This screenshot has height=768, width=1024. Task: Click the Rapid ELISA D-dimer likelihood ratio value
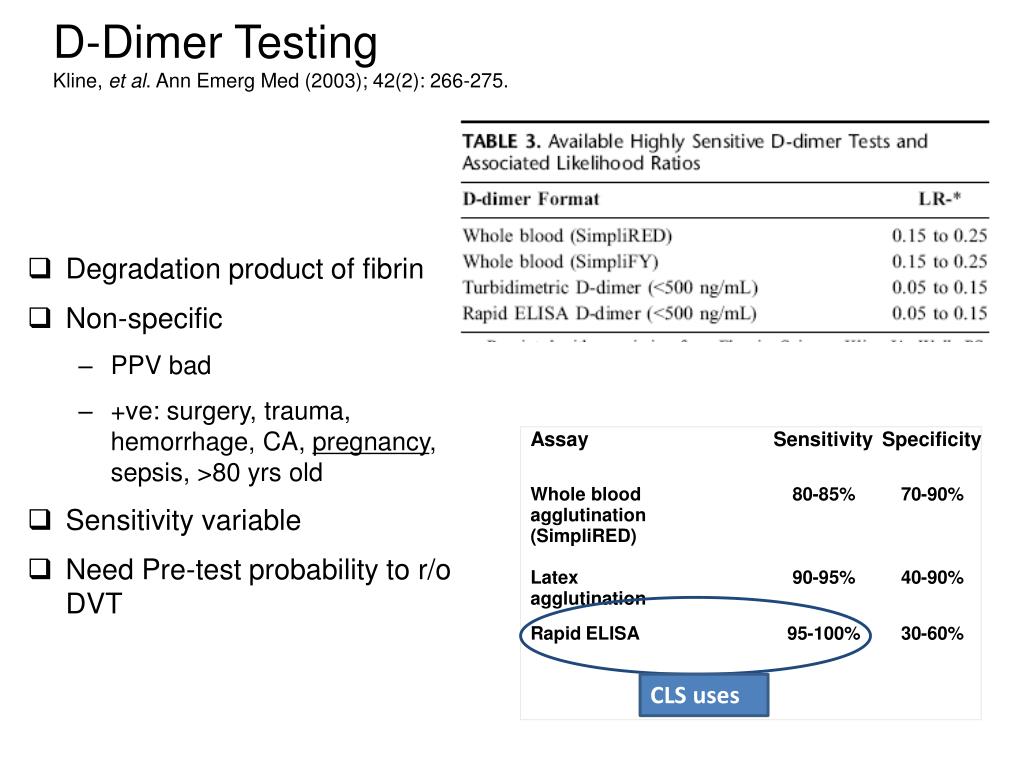[939, 313]
